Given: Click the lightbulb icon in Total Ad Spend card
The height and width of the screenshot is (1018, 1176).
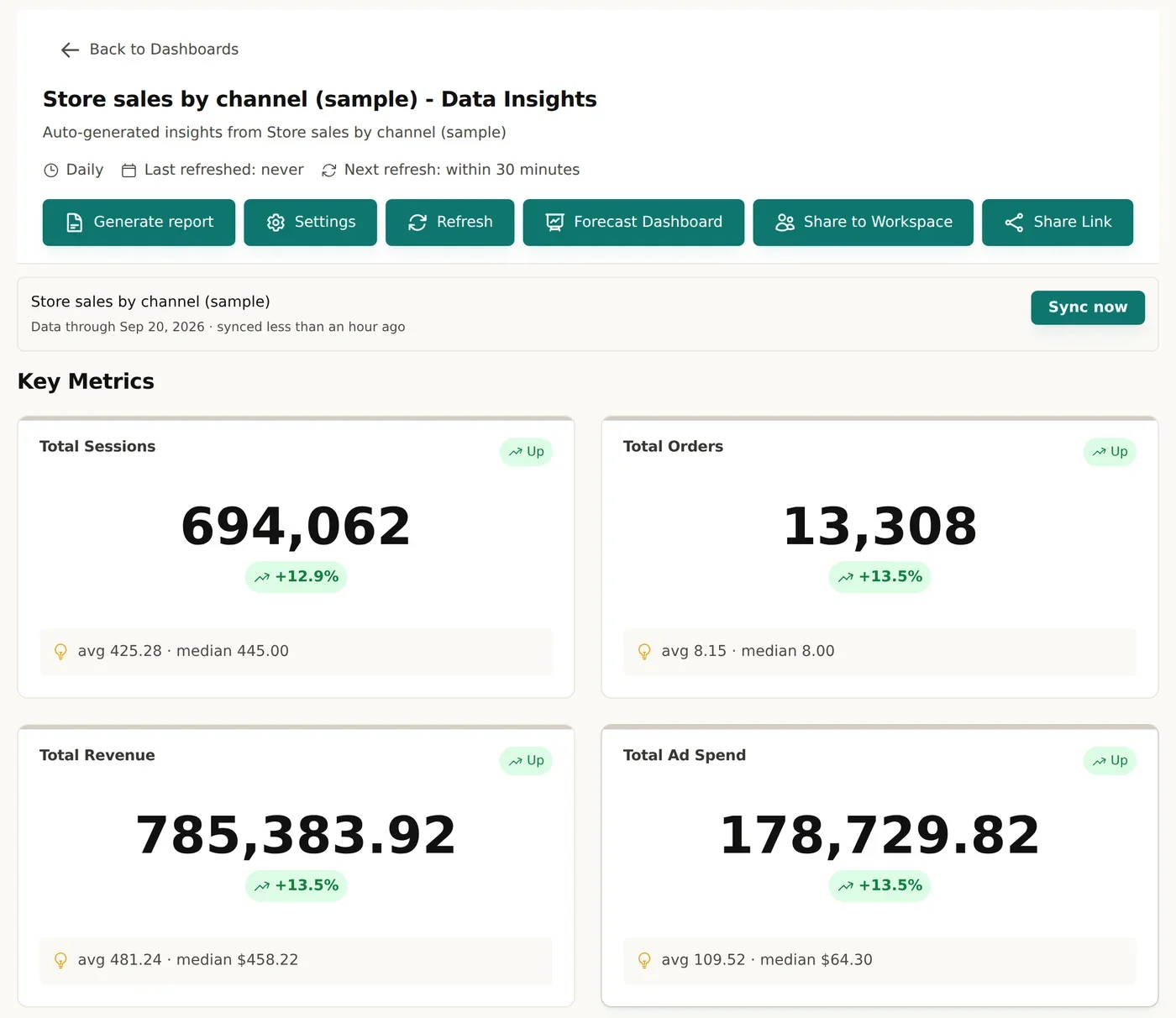Looking at the screenshot, I should [644, 960].
